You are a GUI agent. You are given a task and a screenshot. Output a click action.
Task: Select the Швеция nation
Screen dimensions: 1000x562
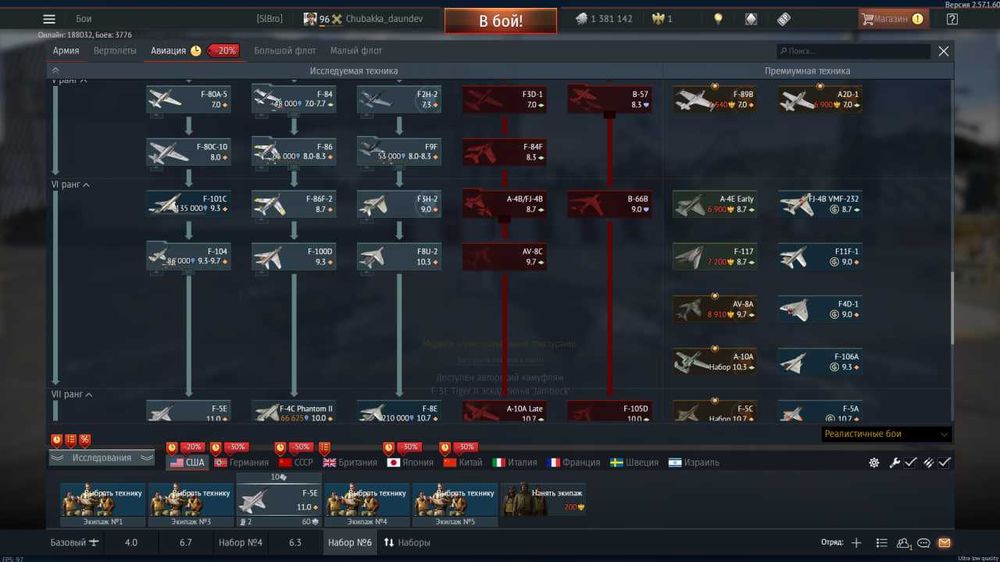(x=634, y=462)
